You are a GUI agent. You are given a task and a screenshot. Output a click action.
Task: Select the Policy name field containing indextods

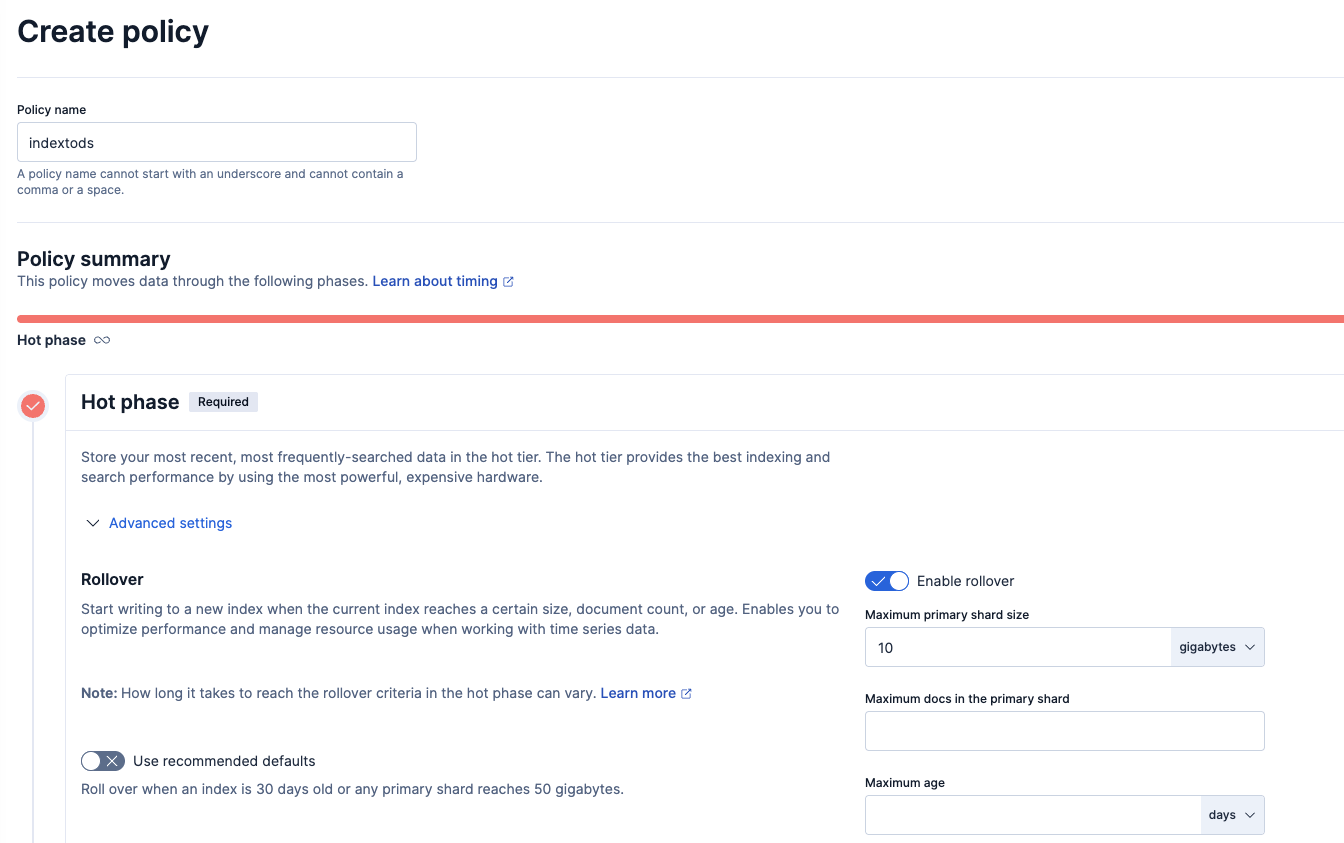click(216, 141)
